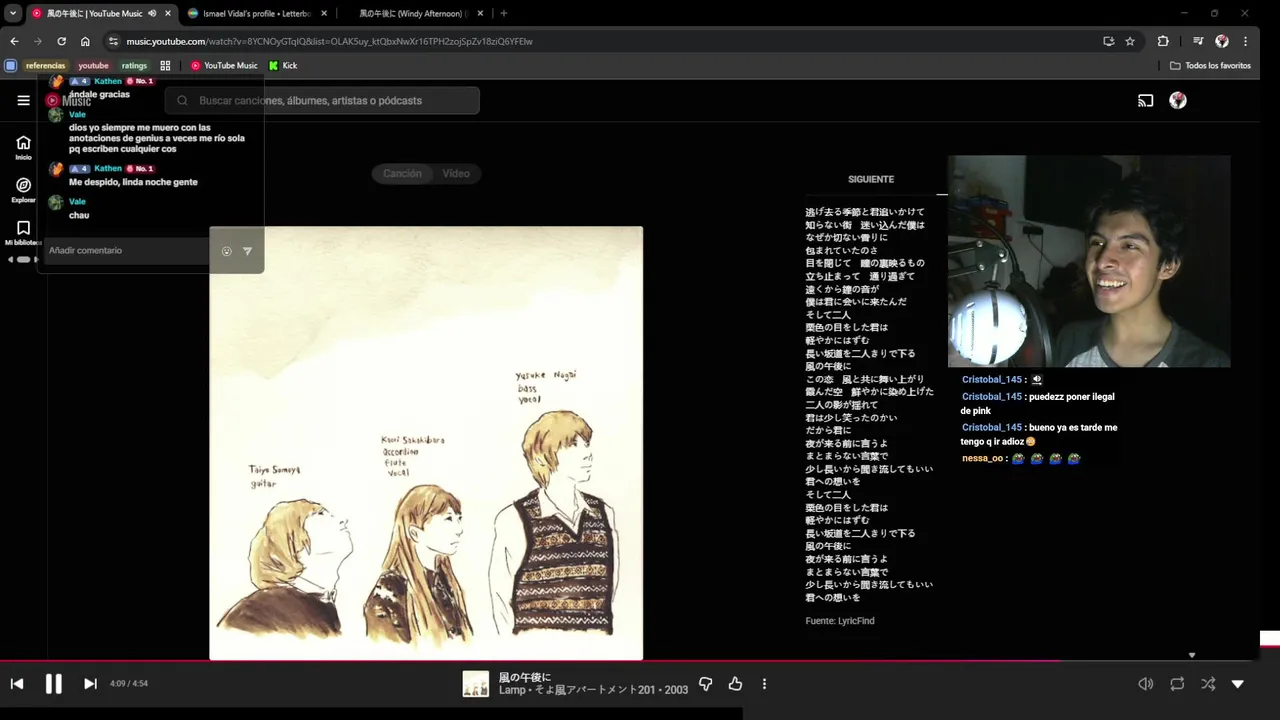Switch to the Windy Afternoon browser tab

(x=413, y=13)
